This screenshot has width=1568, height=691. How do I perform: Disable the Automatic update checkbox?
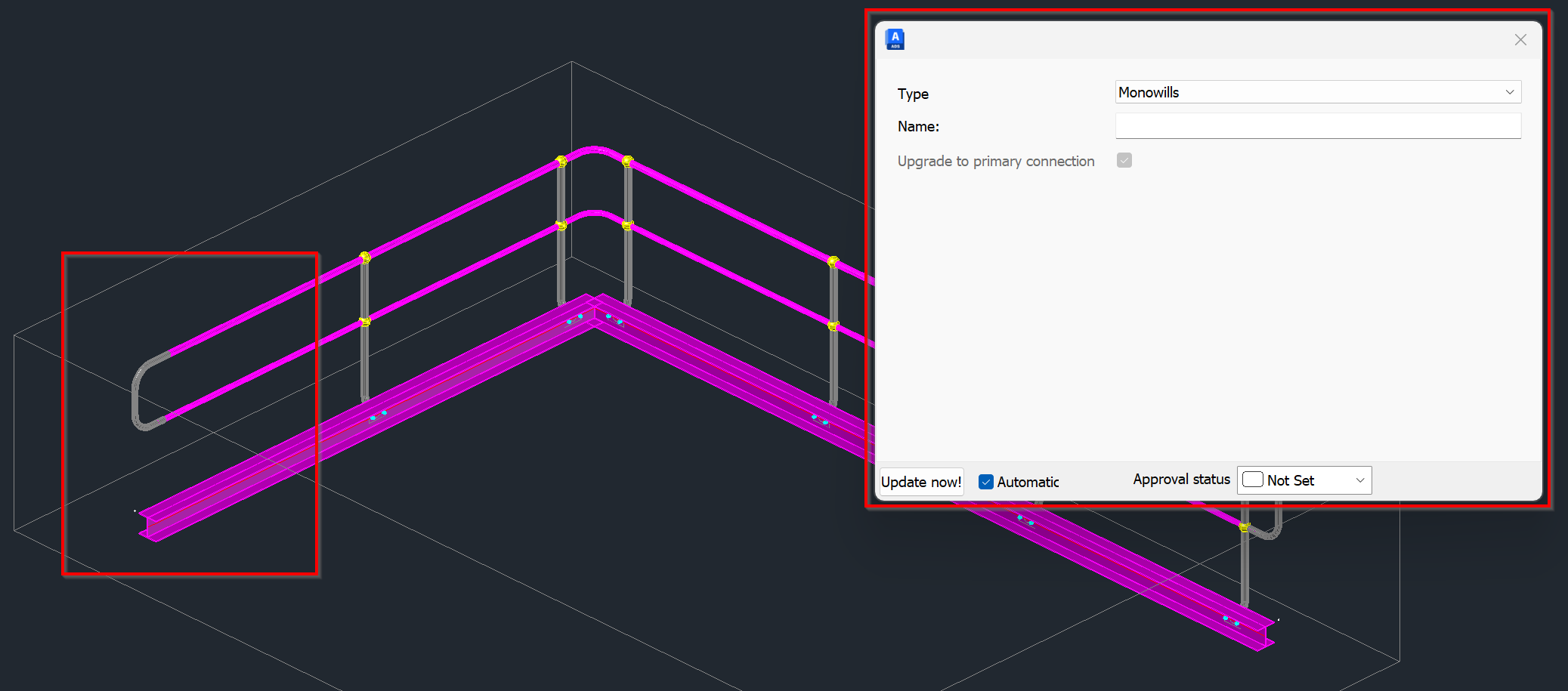point(985,481)
